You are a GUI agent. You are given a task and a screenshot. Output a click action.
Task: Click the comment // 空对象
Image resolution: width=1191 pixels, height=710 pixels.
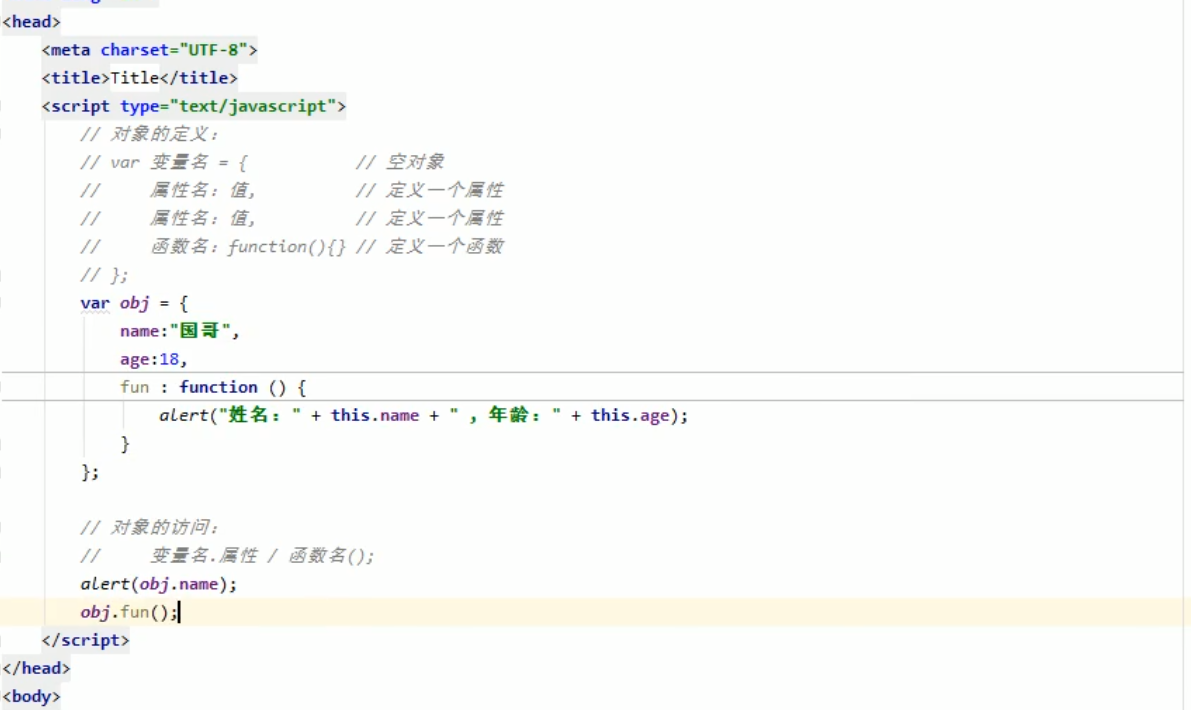tap(400, 163)
